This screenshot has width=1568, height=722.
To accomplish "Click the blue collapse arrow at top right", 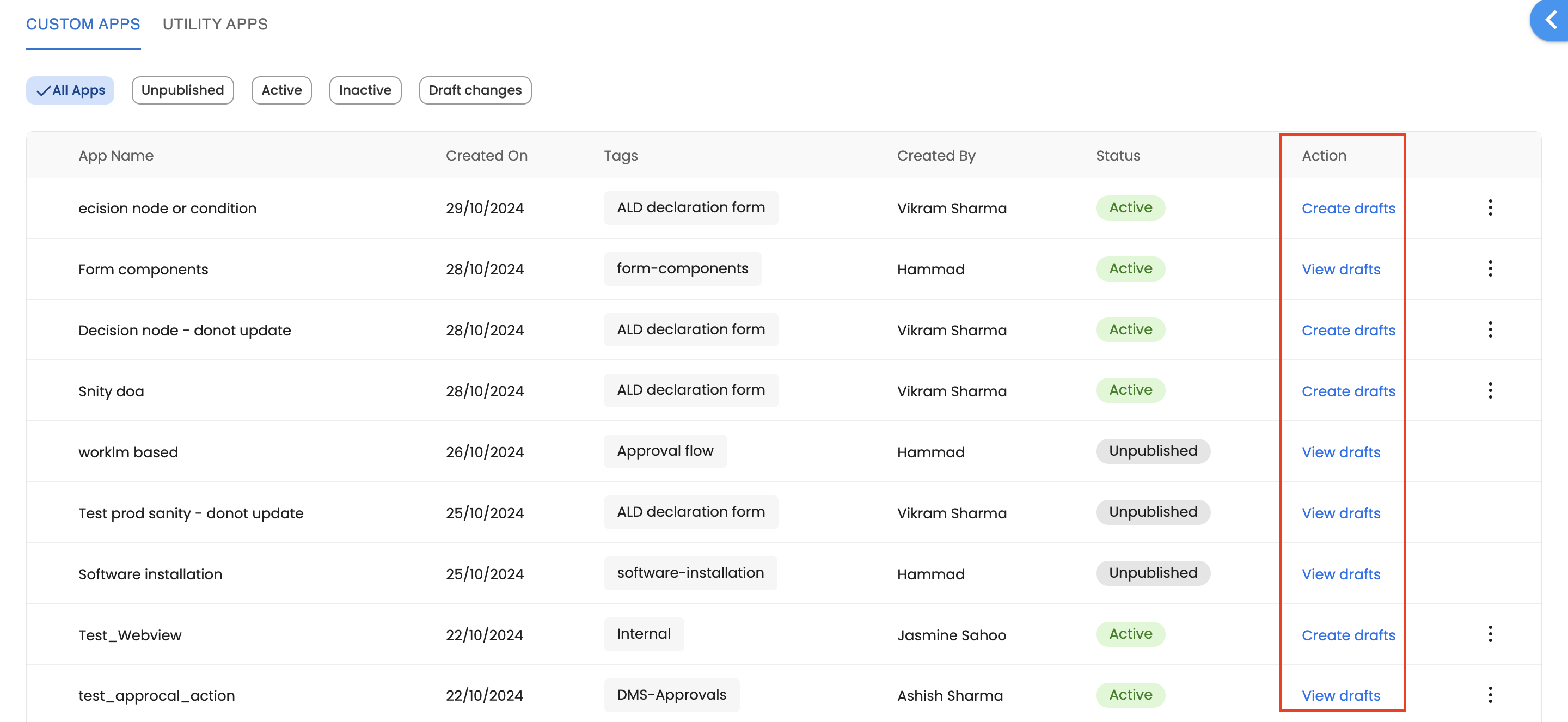I will [x=1551, y=21].
